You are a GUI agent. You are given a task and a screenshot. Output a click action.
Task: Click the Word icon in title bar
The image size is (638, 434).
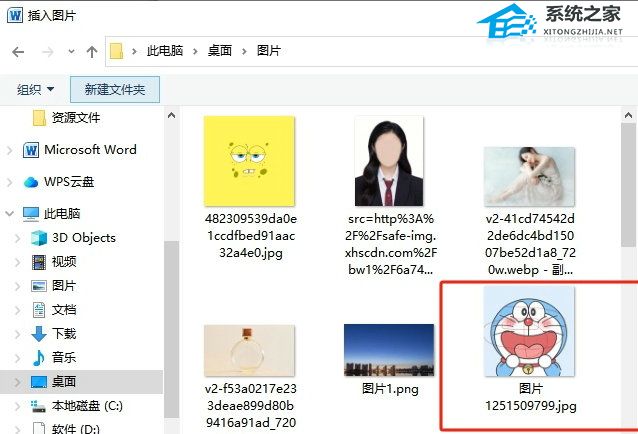15,15
